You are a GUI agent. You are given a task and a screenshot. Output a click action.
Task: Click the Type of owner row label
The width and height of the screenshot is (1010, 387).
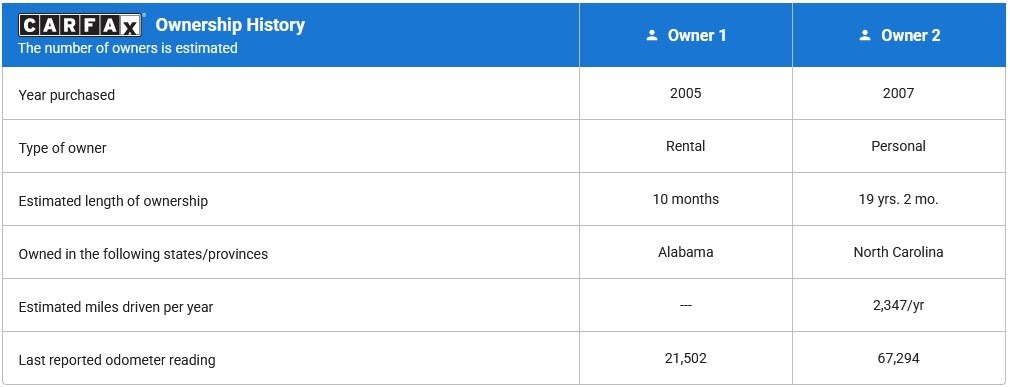(x=62, y=148)
